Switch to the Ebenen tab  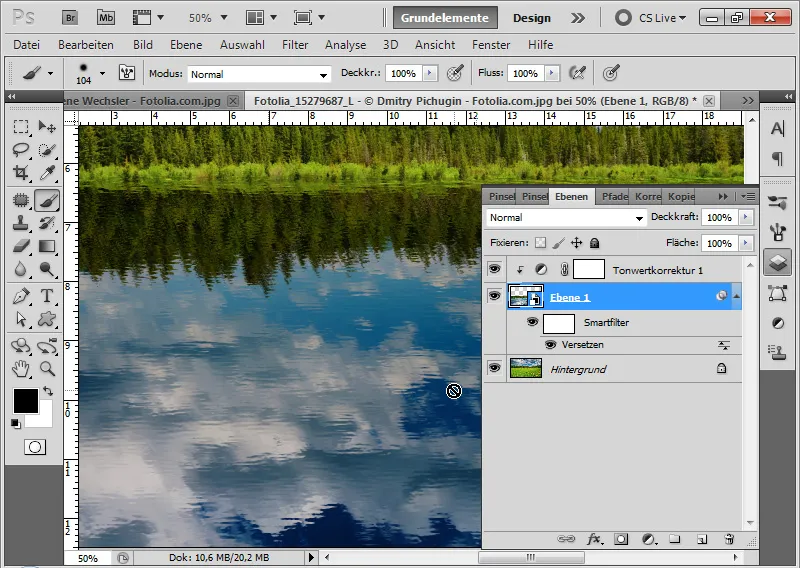[571, 196]
